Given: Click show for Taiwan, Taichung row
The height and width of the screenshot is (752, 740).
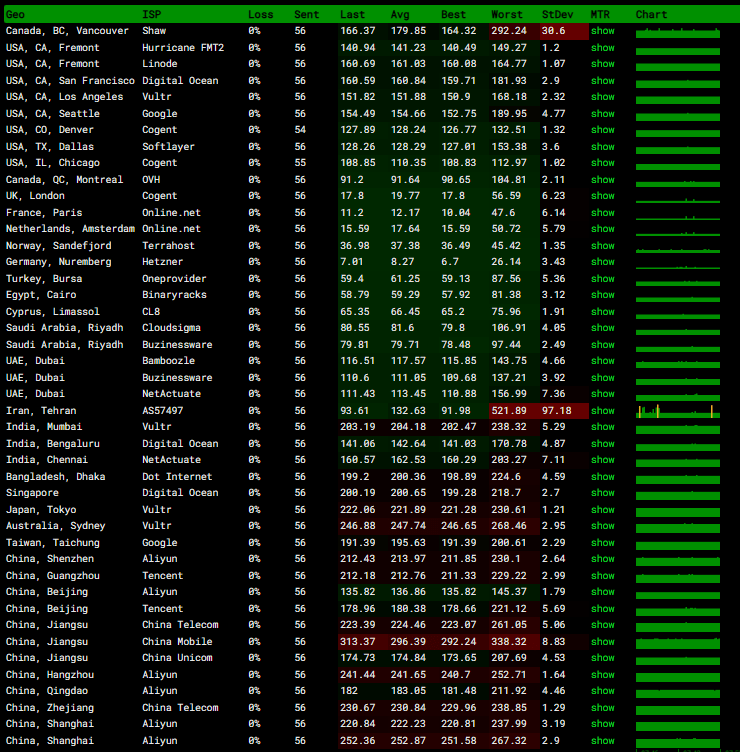Looking at the screenshot, I should (x=602, y=543).
